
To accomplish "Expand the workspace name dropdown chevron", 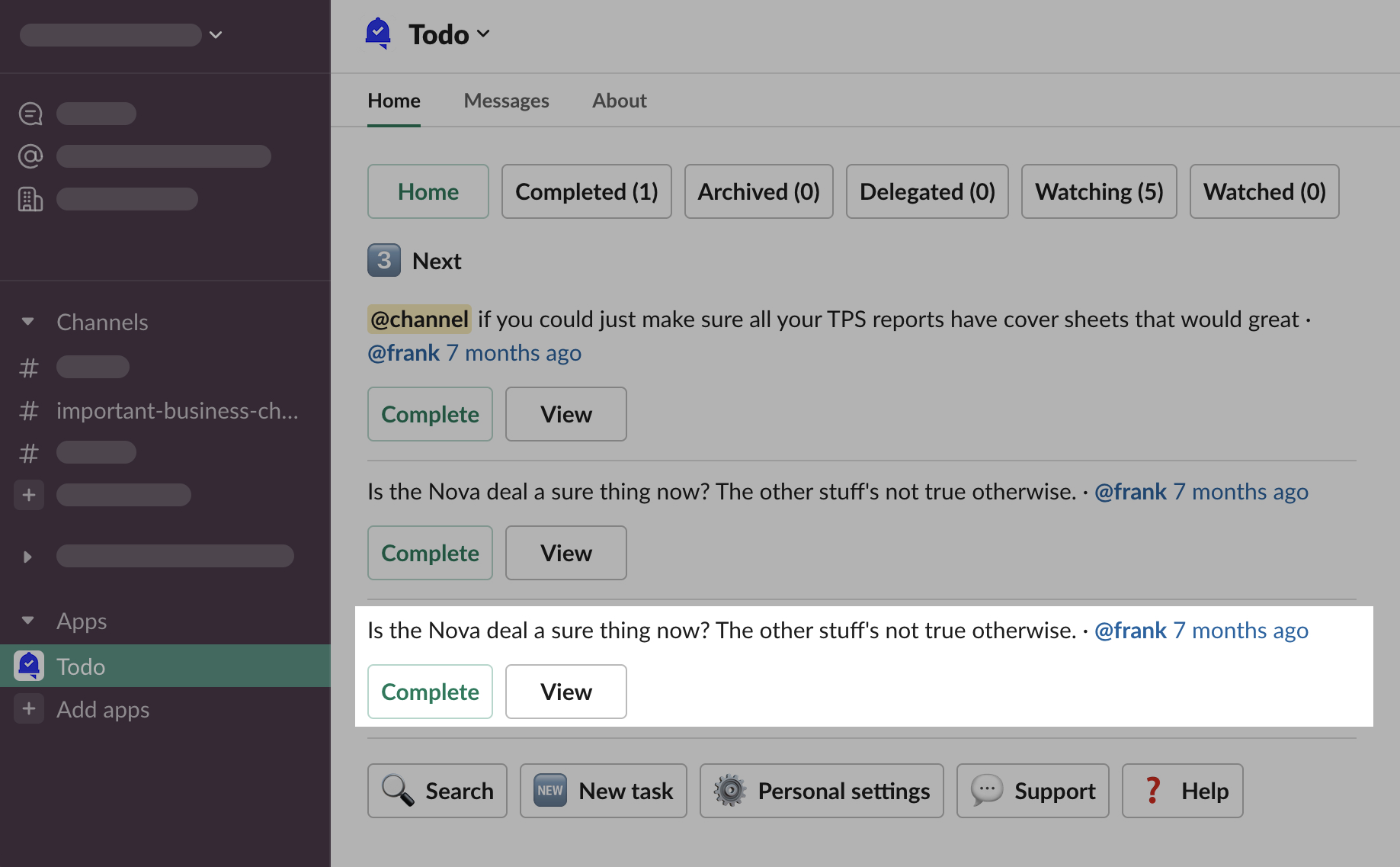I will (216, 35).
